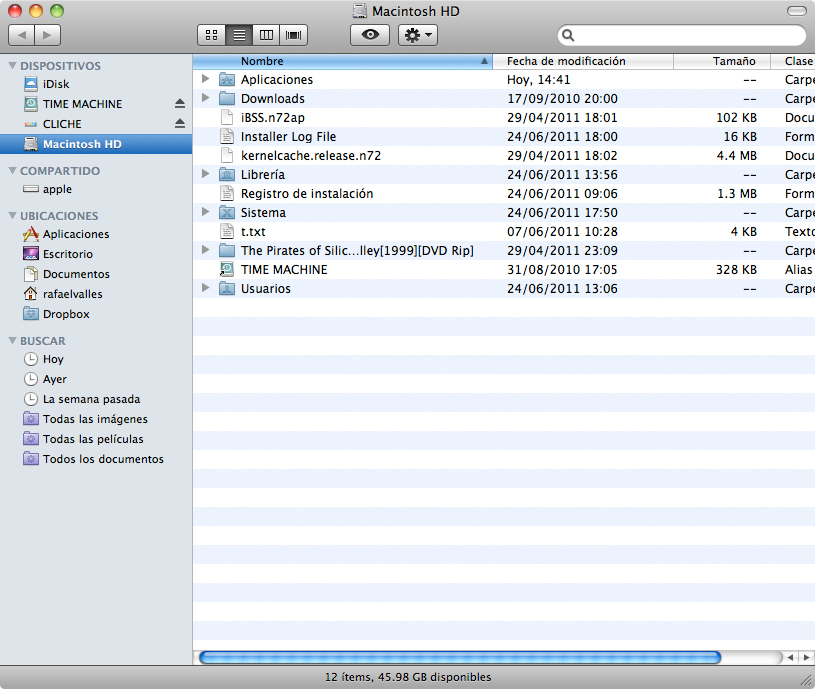The width and height of the screenshot is (815, 689).
Task: Switch to icon view
Action: tap(212, 35)
